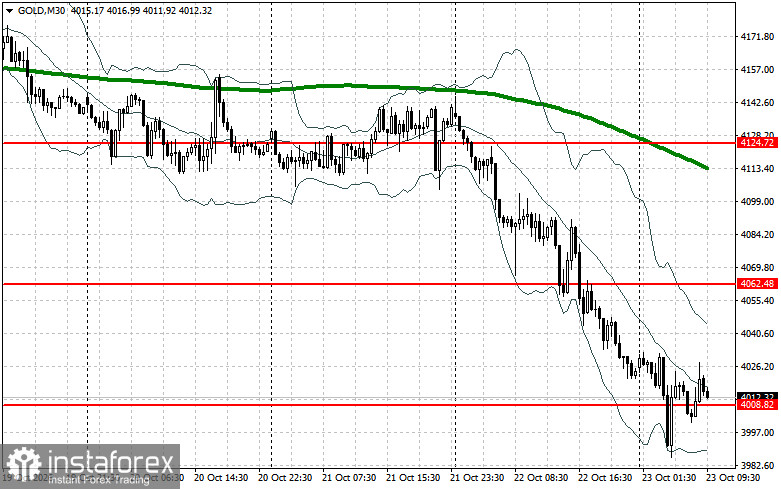Click the 22 Oct 16:30 time label
781x489 pixels.
click(605, 478)
